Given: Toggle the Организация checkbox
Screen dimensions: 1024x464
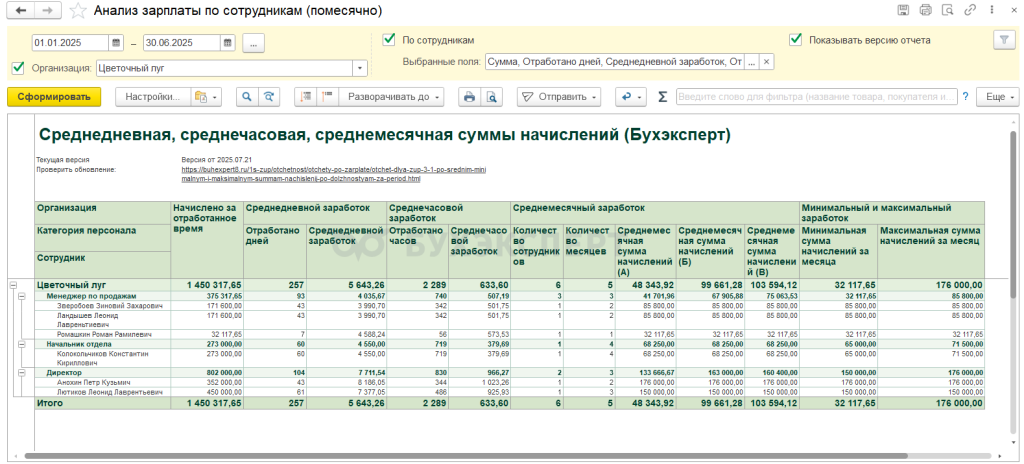Looking at the screenshot, I should [x=17, y=68].
